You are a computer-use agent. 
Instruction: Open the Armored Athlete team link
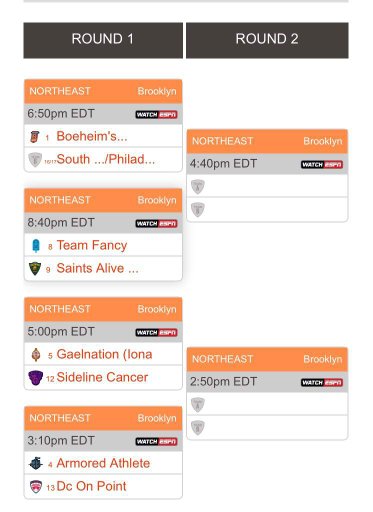pyautogui.click(x=103, y=463)
